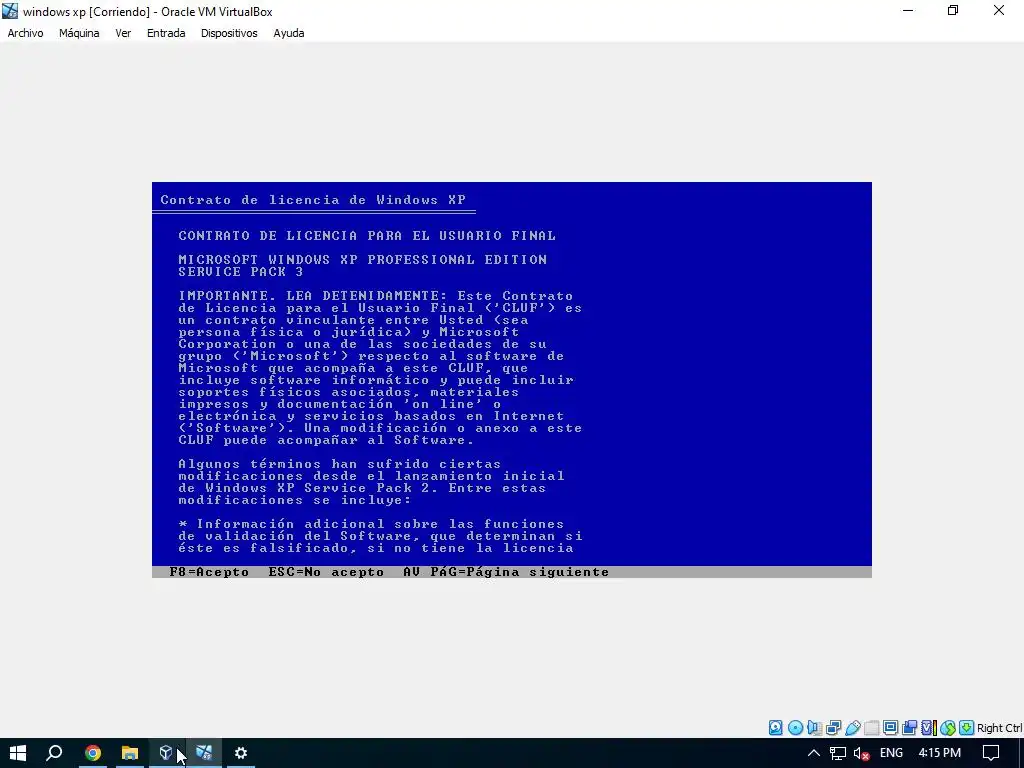The height and width of the screenshot is (768, 1024).
Task: Show hidden system tray icons
Action: tap(814, 753)
